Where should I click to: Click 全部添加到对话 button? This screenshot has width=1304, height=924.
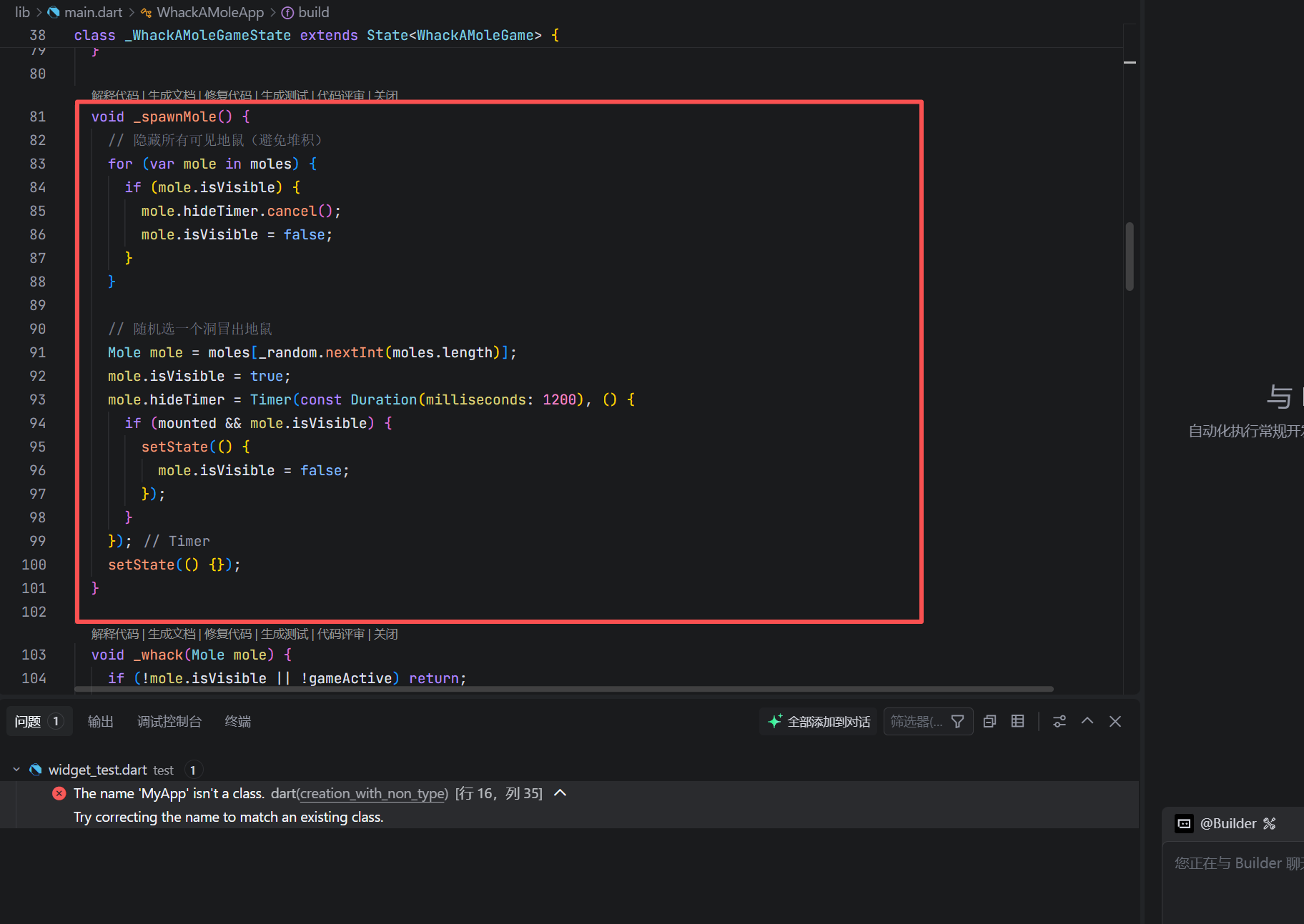819,722
